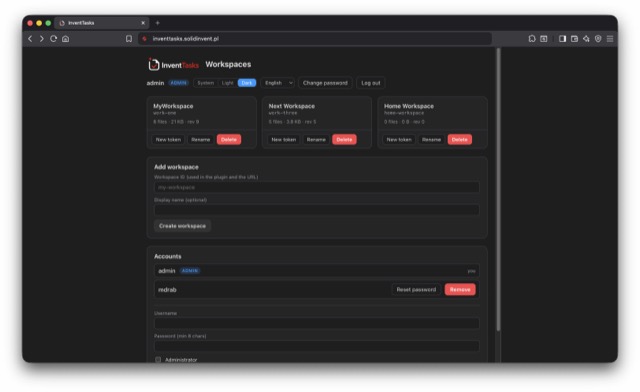Image resolution: width=640 pixels, height=392 pixels.
Task: Focus the Password input field
Action: pos(316,346)
